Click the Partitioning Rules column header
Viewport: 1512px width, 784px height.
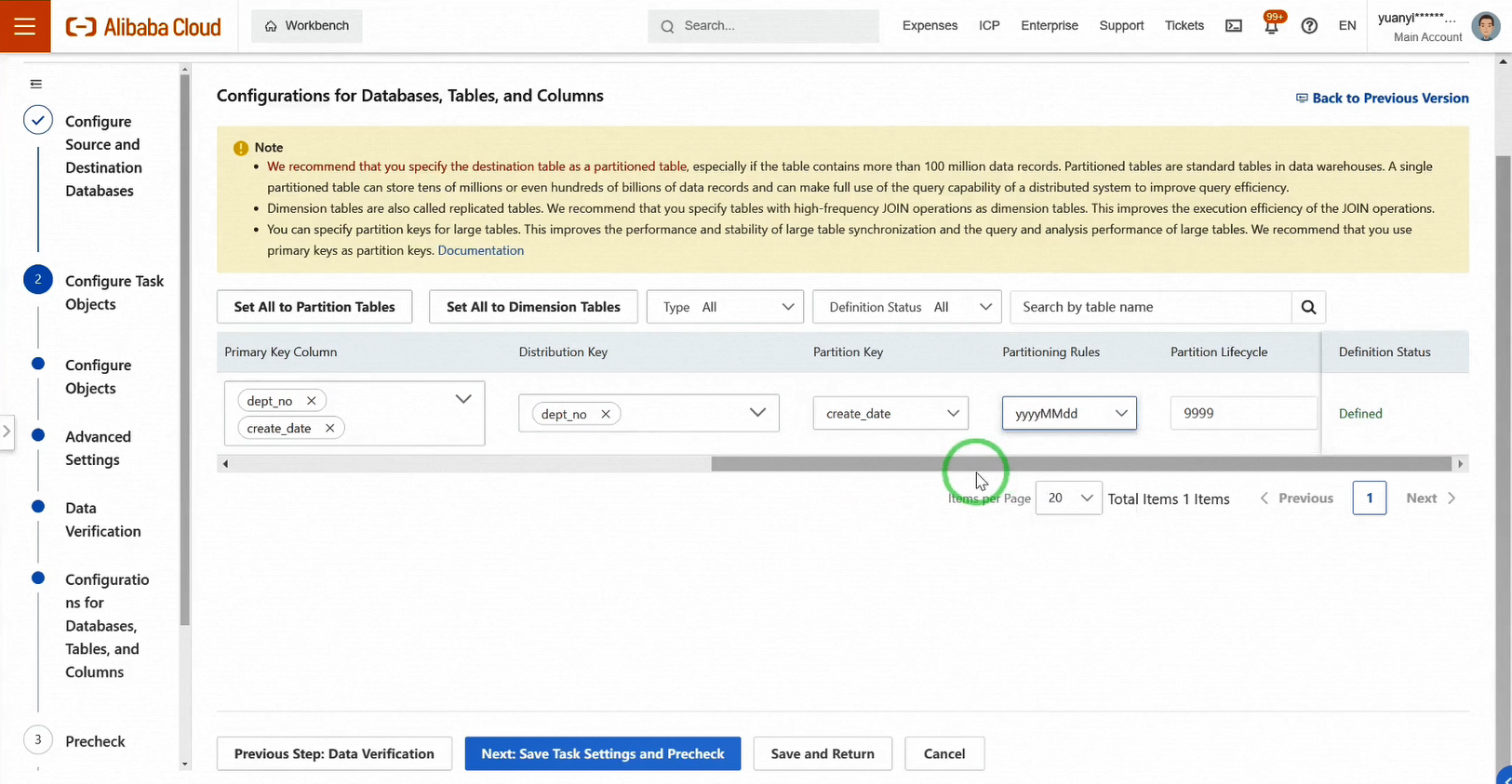coord(1050,352)
